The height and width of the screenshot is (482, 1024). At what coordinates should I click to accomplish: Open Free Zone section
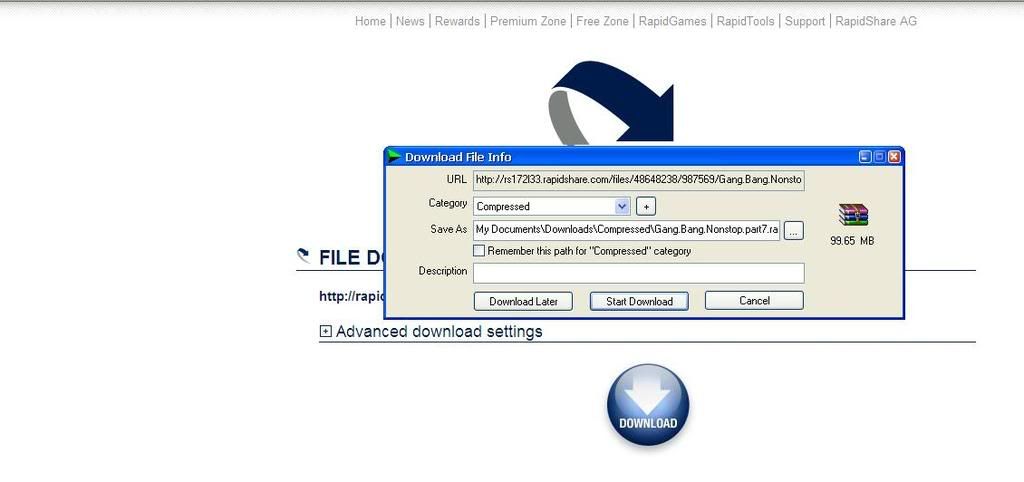tap(602, 22)
